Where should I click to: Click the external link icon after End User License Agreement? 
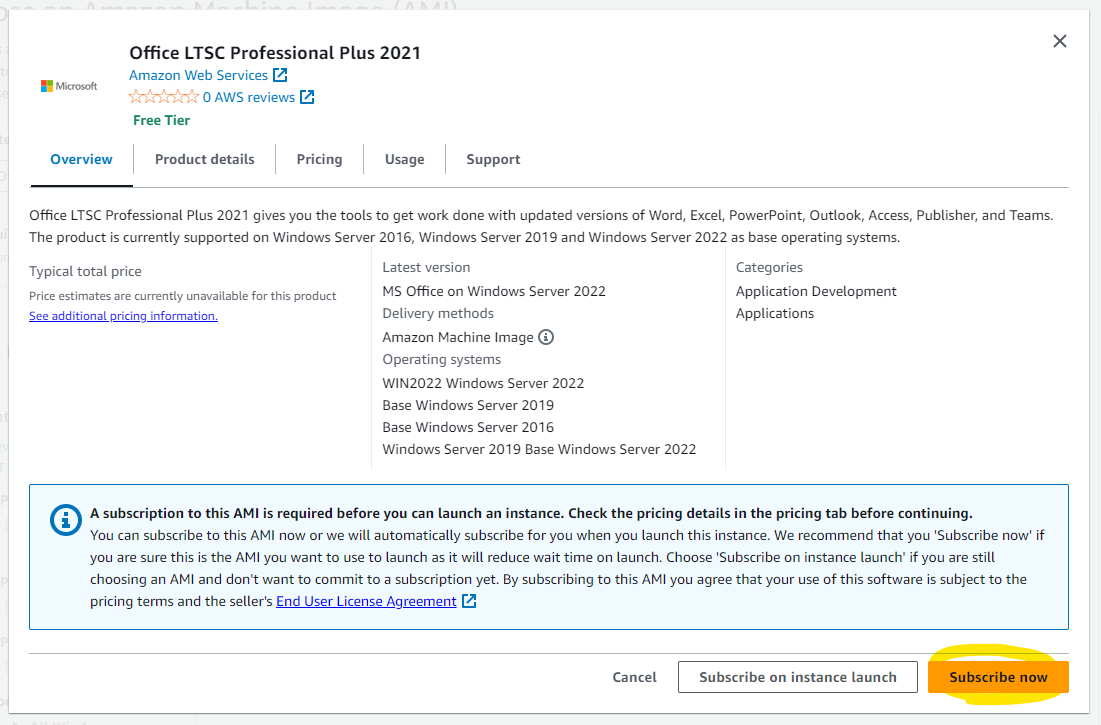(x=467, y=601)
